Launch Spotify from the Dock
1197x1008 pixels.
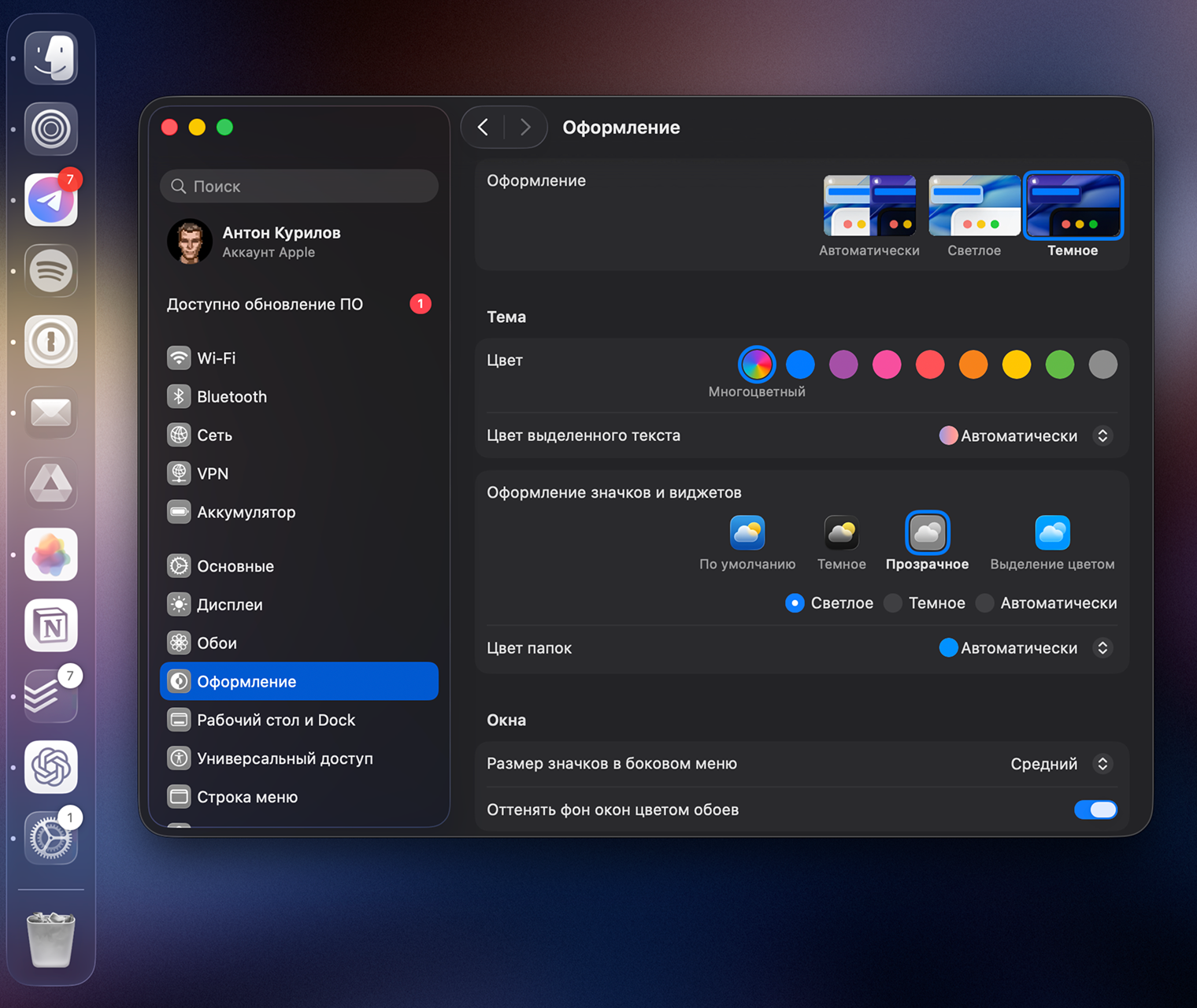pyautogui.click(x=51, y=271)
